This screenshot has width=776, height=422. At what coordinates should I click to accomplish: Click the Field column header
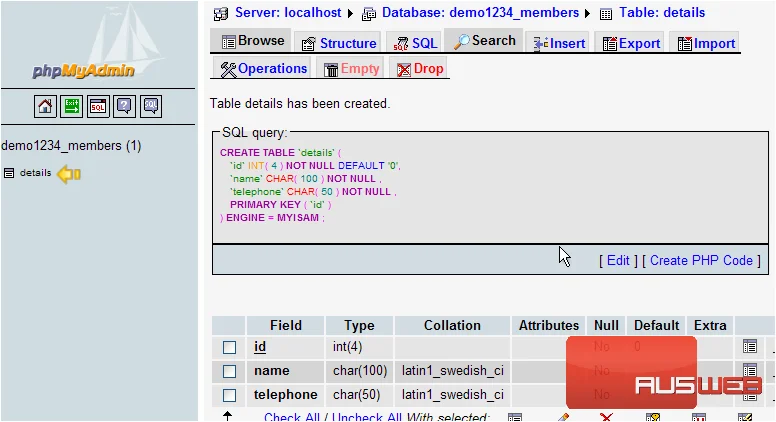tap(286, 325)
